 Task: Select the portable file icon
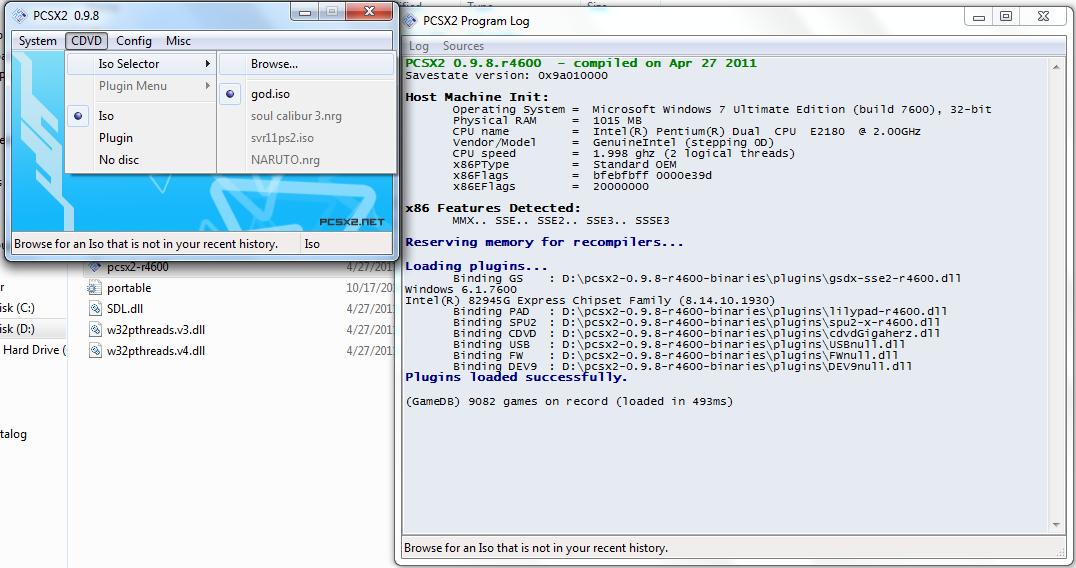pos(95,288)
